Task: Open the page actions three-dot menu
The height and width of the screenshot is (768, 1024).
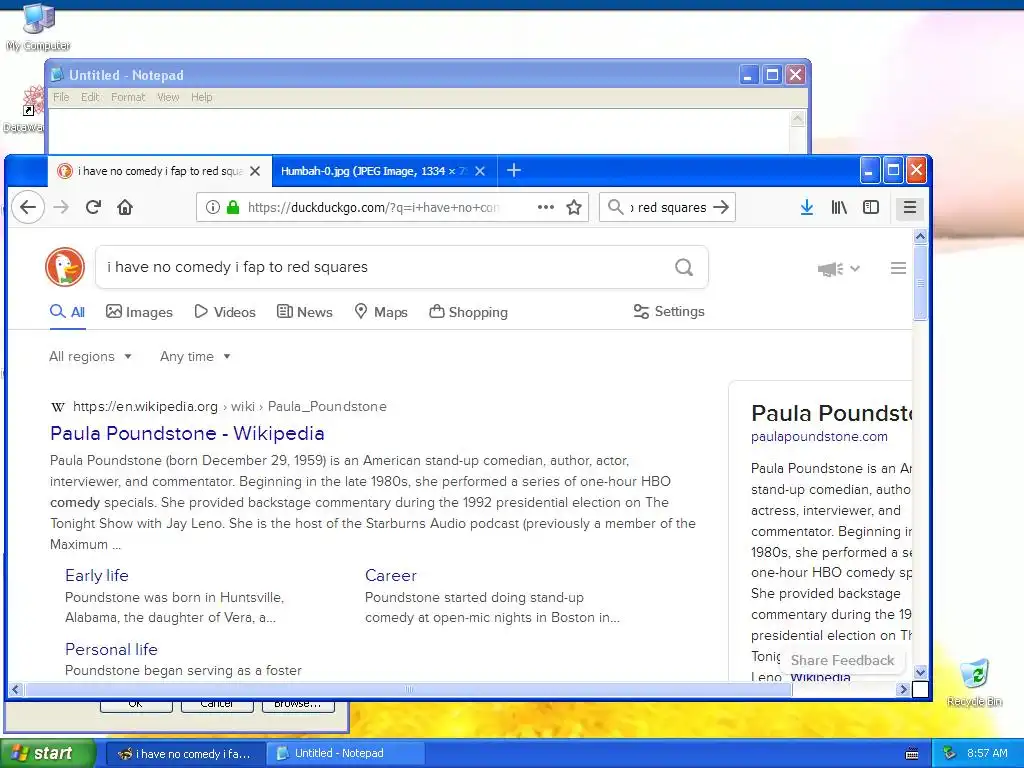Action: pos(545,208)
